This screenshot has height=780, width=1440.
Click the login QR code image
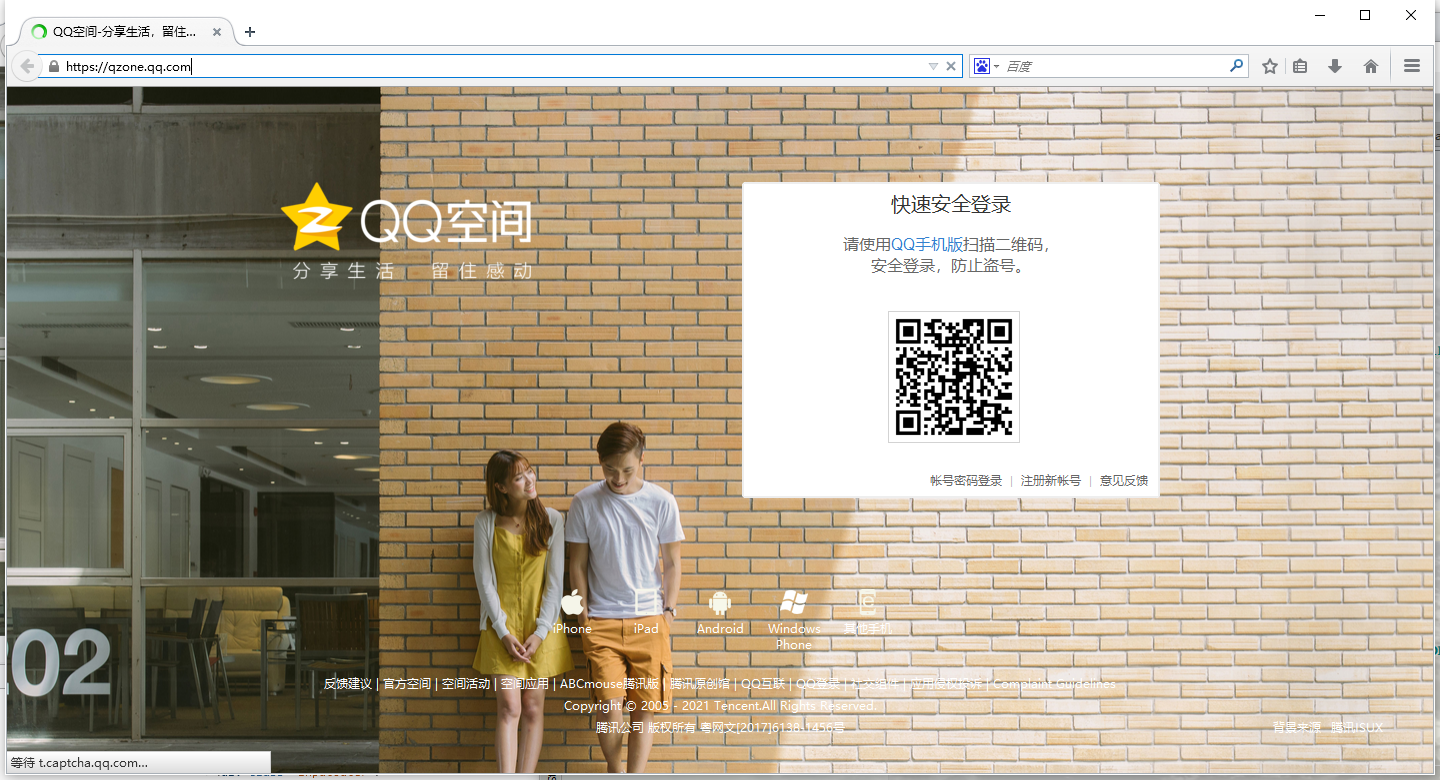953,377
